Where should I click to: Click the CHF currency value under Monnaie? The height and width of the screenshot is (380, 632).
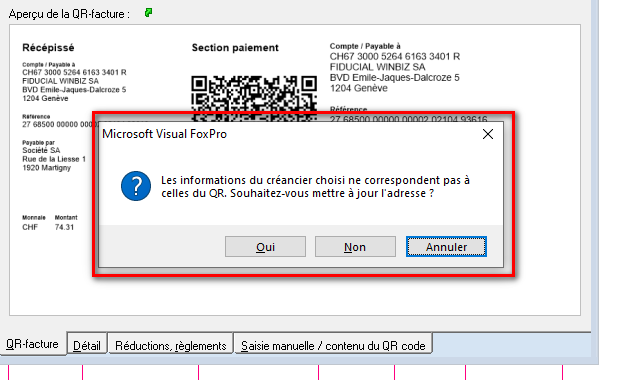tap(30, 227)
